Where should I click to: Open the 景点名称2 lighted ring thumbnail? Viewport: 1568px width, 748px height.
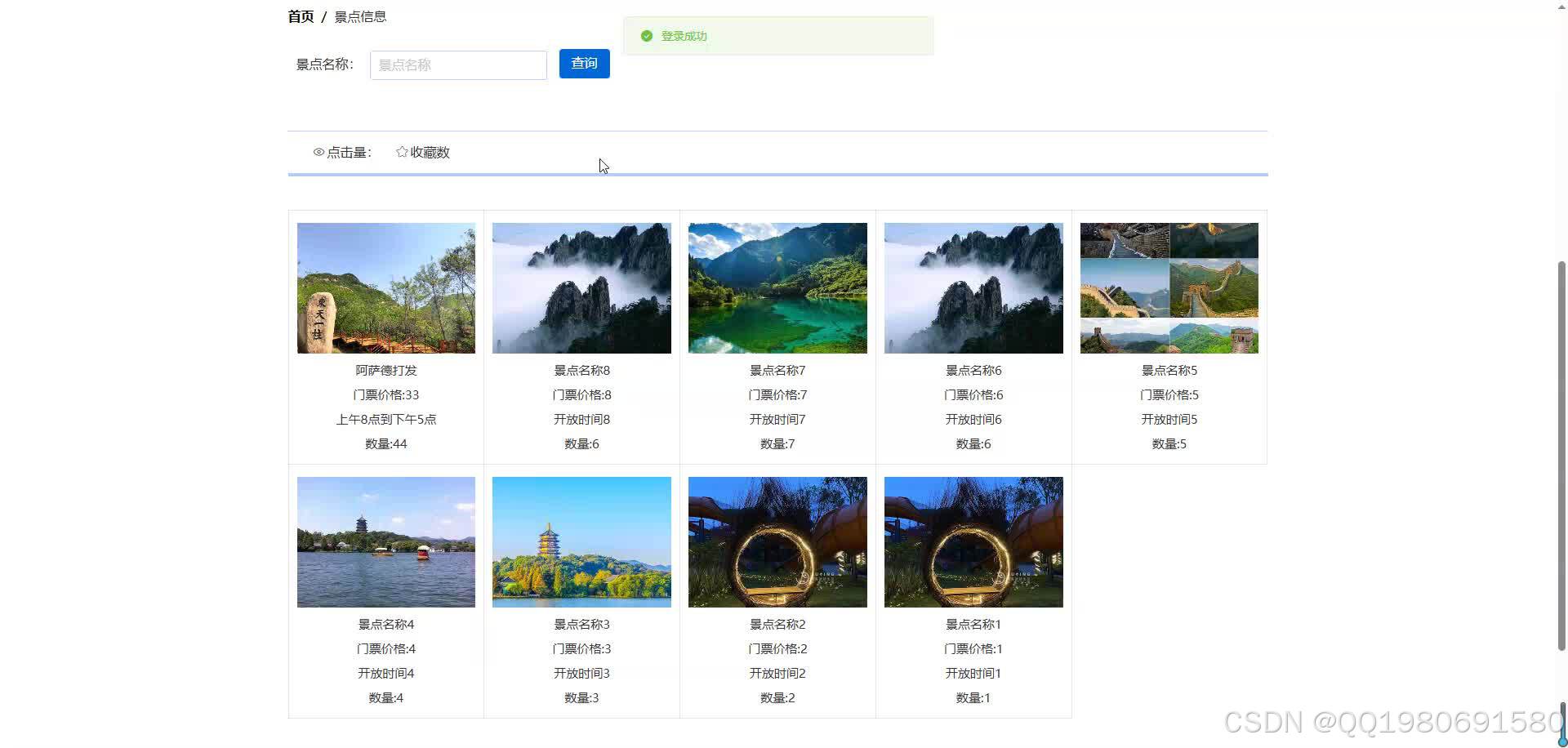click(777, 541)
